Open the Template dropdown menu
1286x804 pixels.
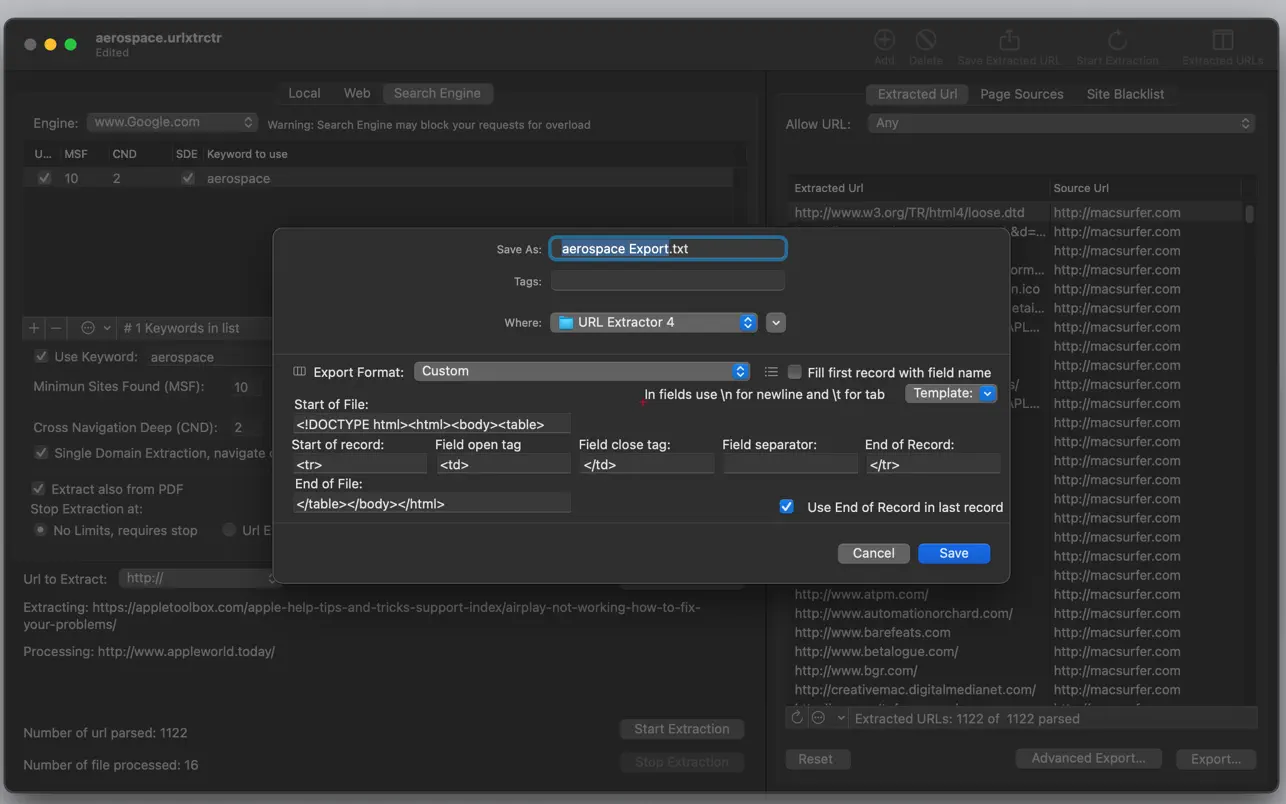951,394
